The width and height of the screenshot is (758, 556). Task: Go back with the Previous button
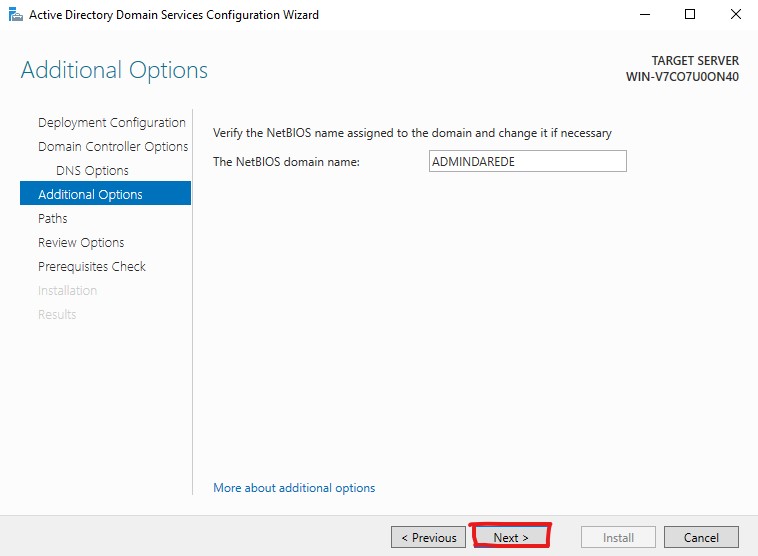point(428,537)
